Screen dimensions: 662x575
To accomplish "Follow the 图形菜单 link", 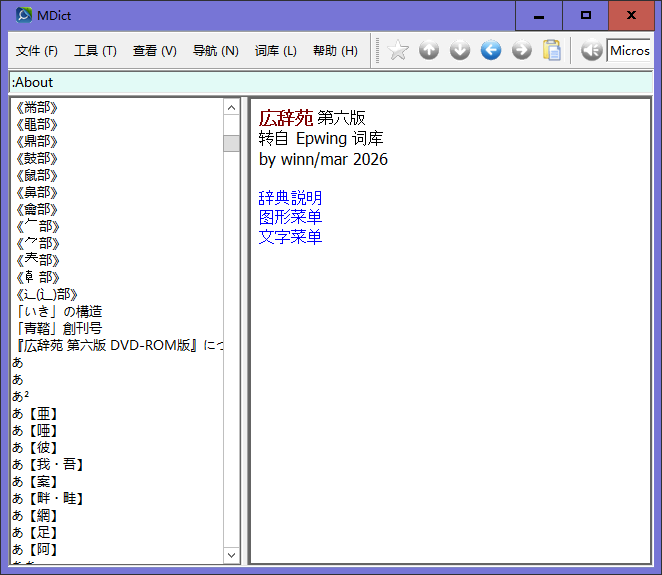I will pyautogui.click(x=290, y=217).
